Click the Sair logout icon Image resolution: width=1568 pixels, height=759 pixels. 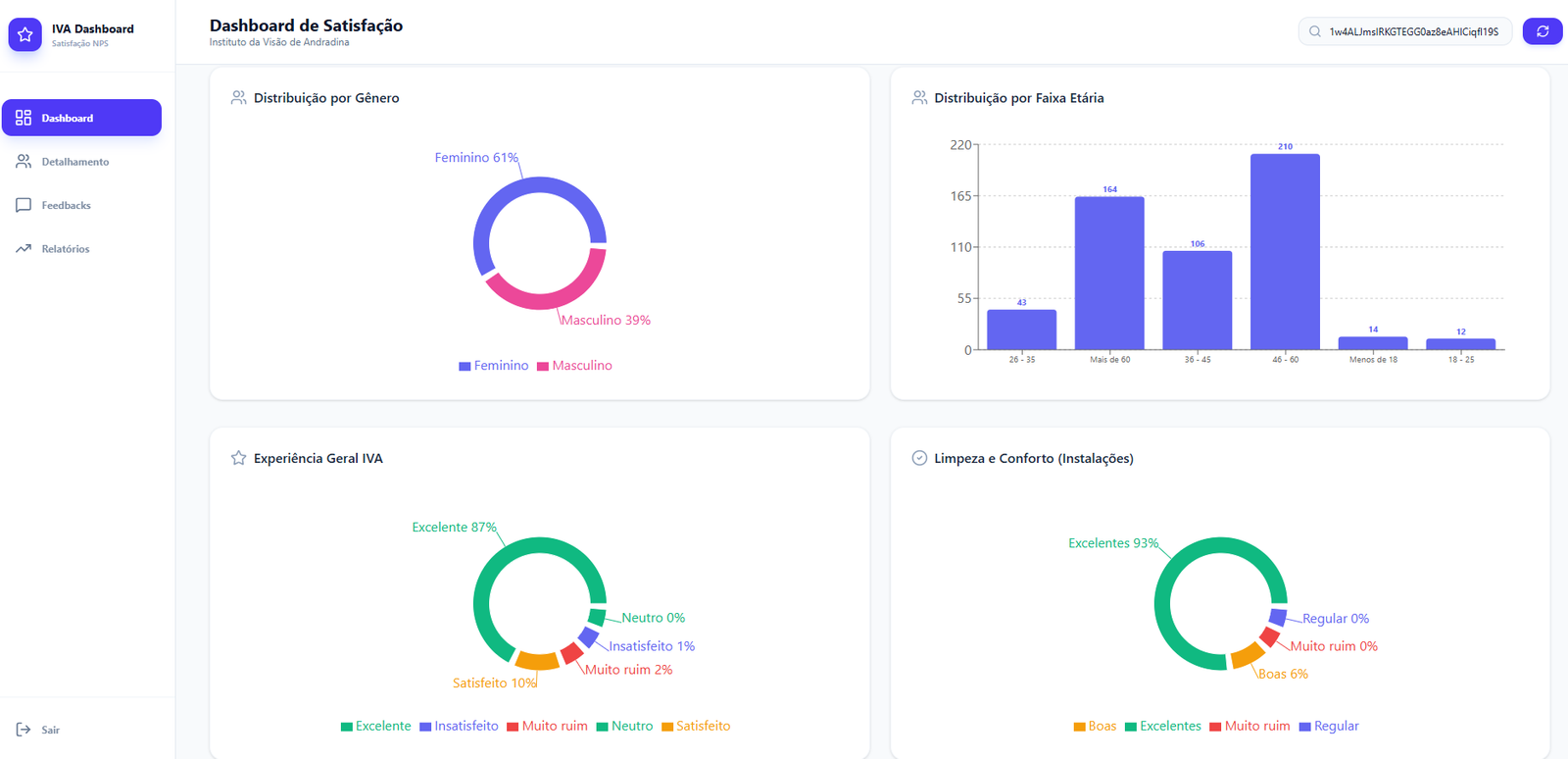(24, 730)
